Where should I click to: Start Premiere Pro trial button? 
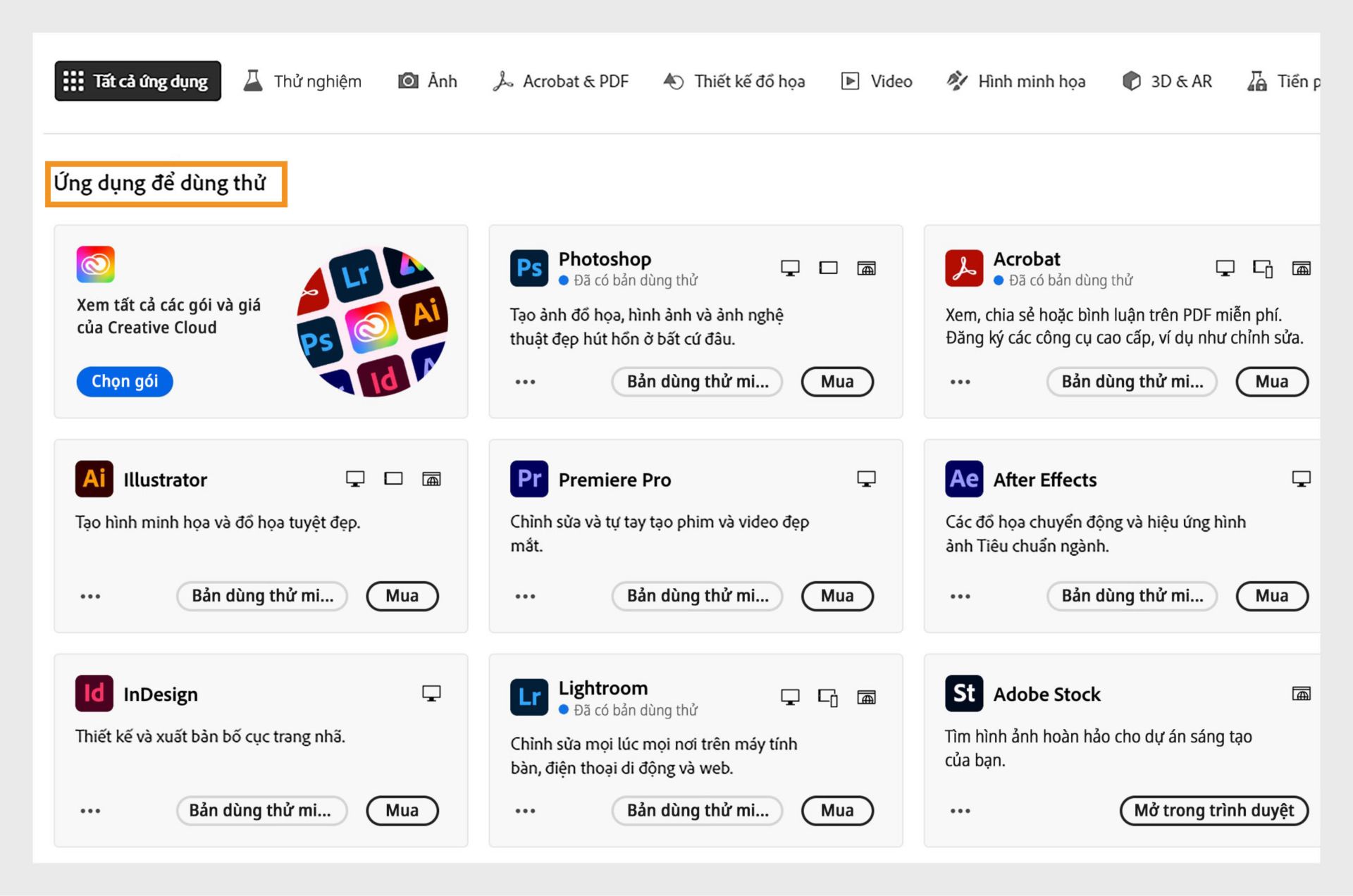pos(697,596)
